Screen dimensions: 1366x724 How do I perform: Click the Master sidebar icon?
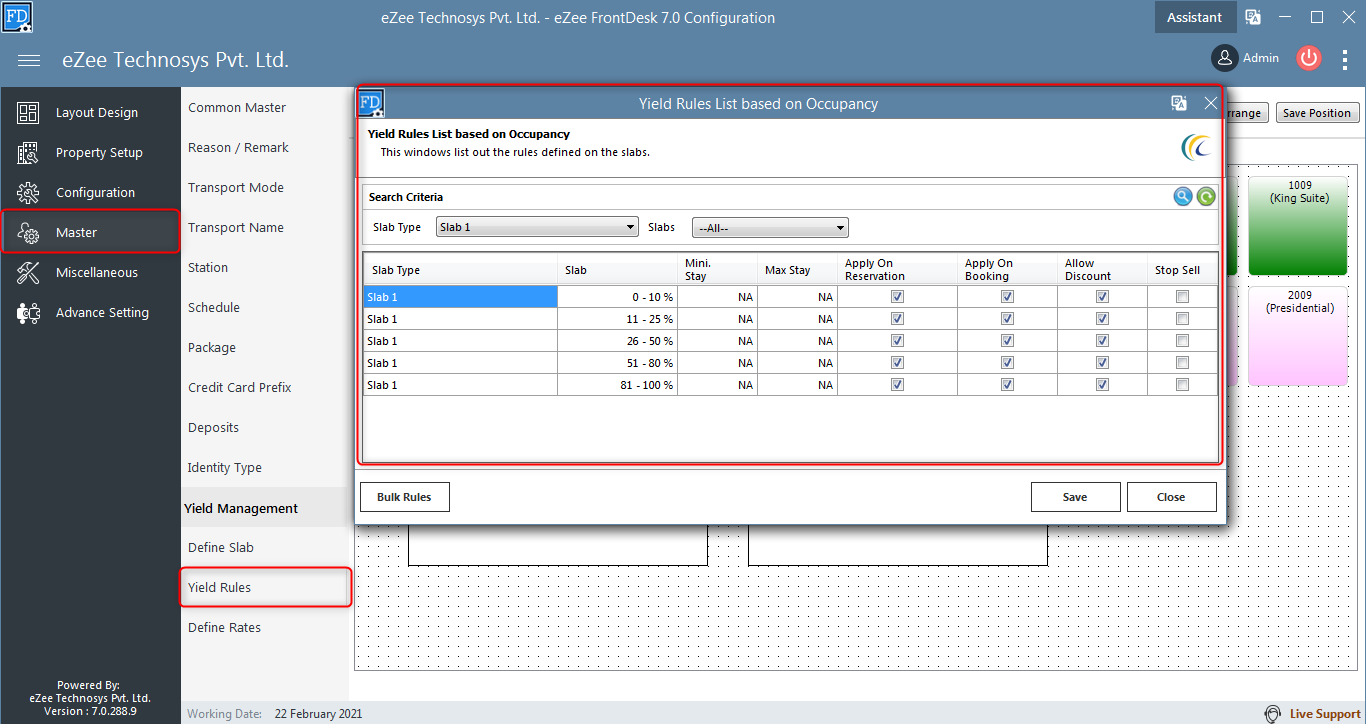click(x=28, y=233)
